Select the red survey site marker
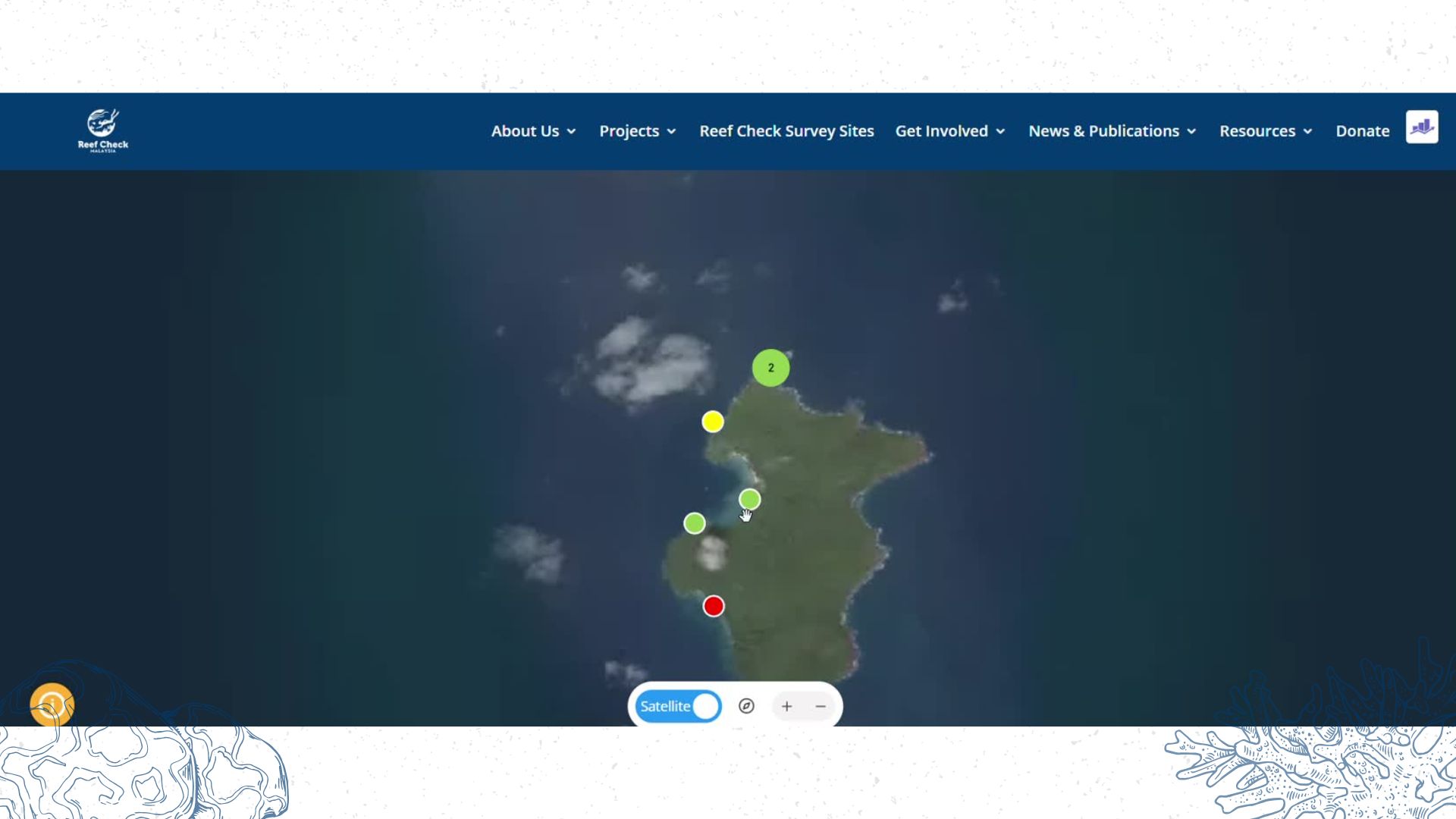This screenshot has width=1456, height=819. tap(713, 606)
